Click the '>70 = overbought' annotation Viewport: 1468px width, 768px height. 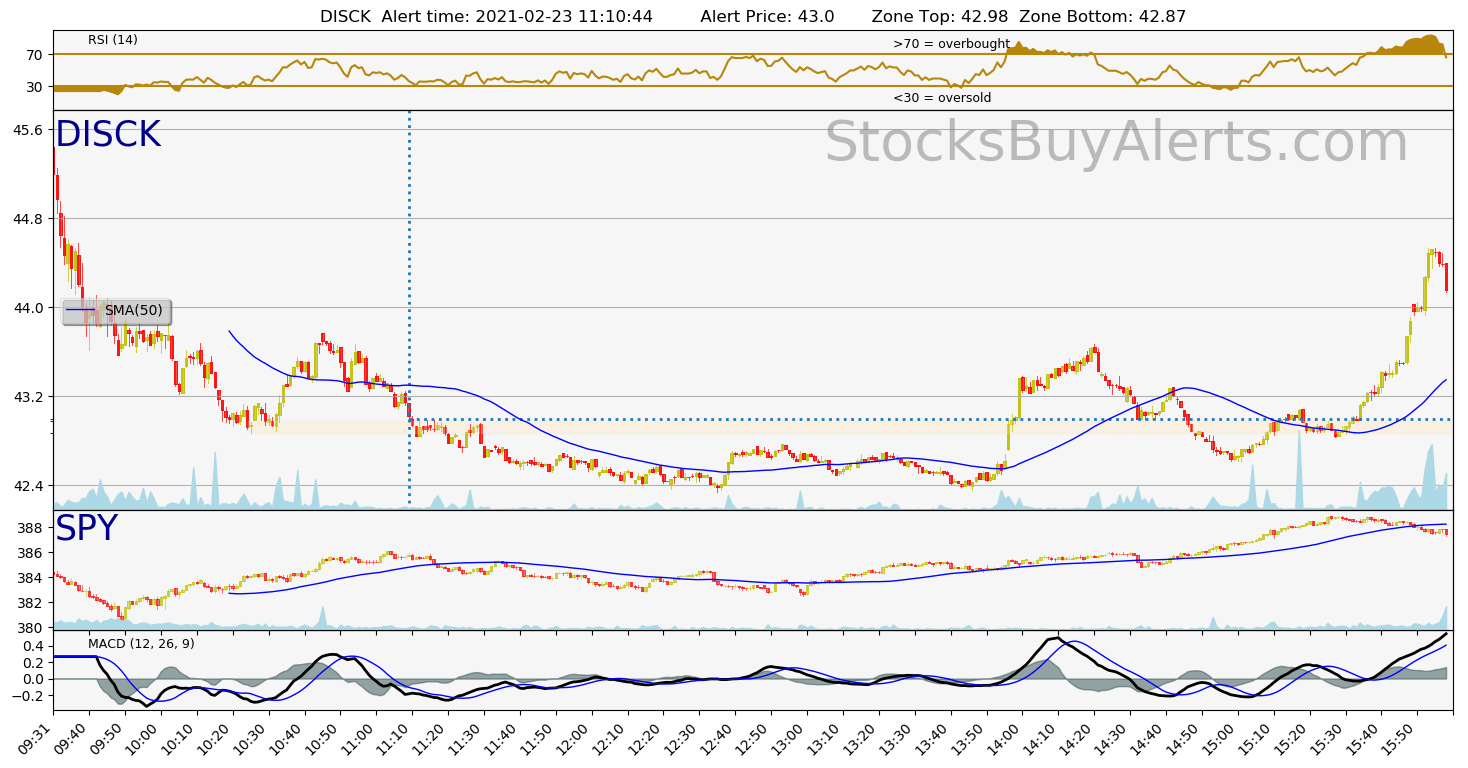(x=950, y=44)
